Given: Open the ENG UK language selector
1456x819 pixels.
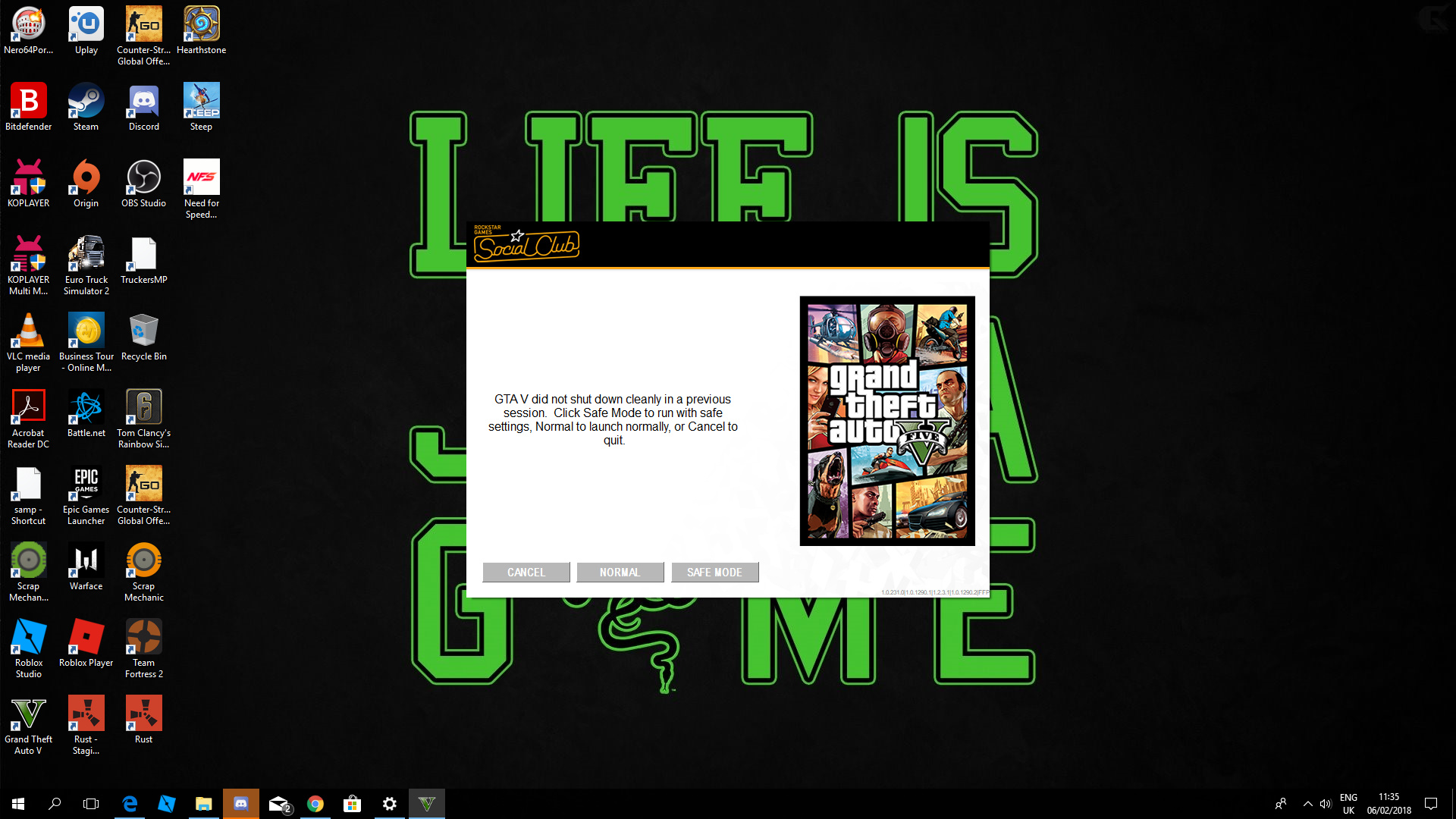Looking at the screenshot, I should click(1348, 804).
